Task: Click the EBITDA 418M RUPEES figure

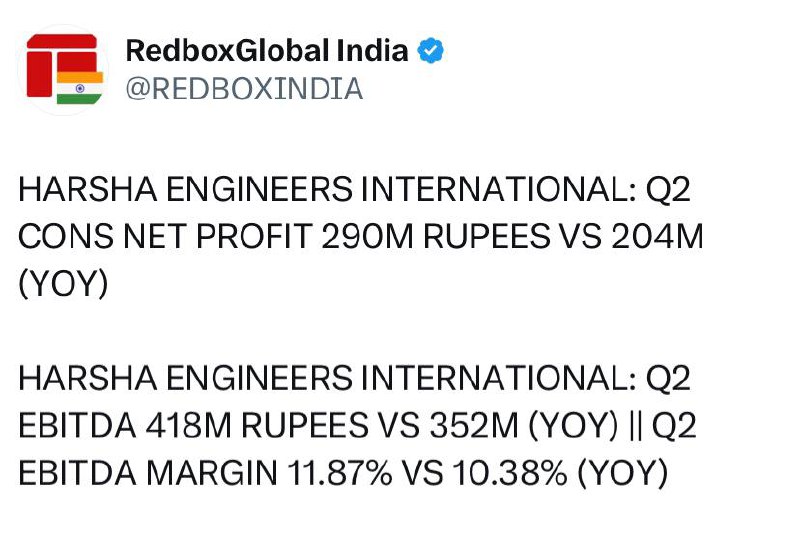Action: (x=194, y=426)
